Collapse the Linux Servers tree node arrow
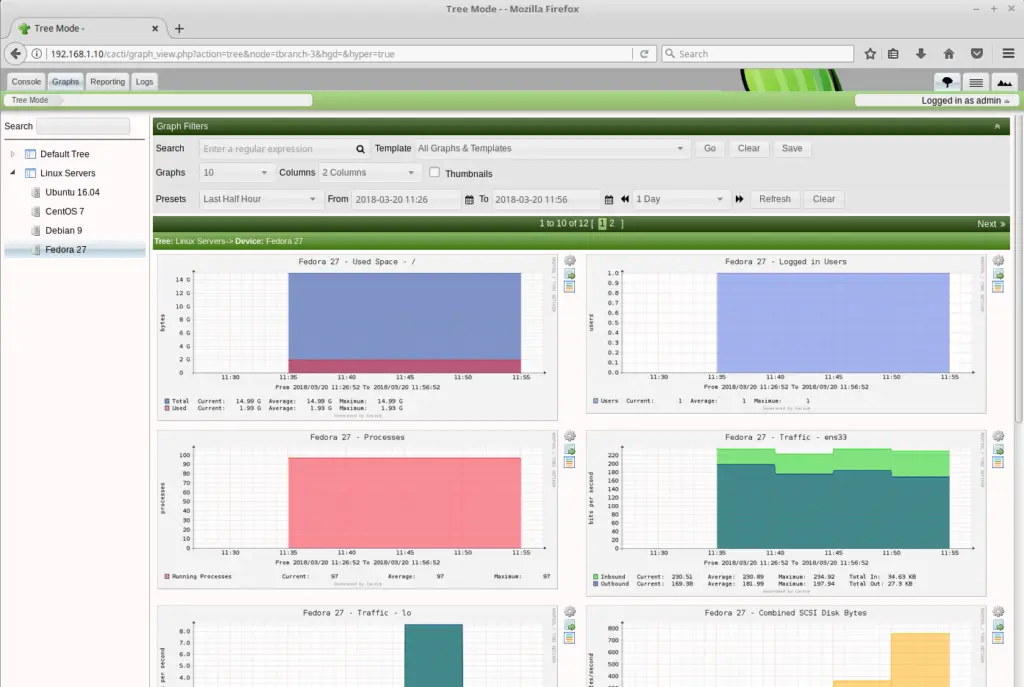The height and width of the screenshot is (687, 1024). [12, 173]
